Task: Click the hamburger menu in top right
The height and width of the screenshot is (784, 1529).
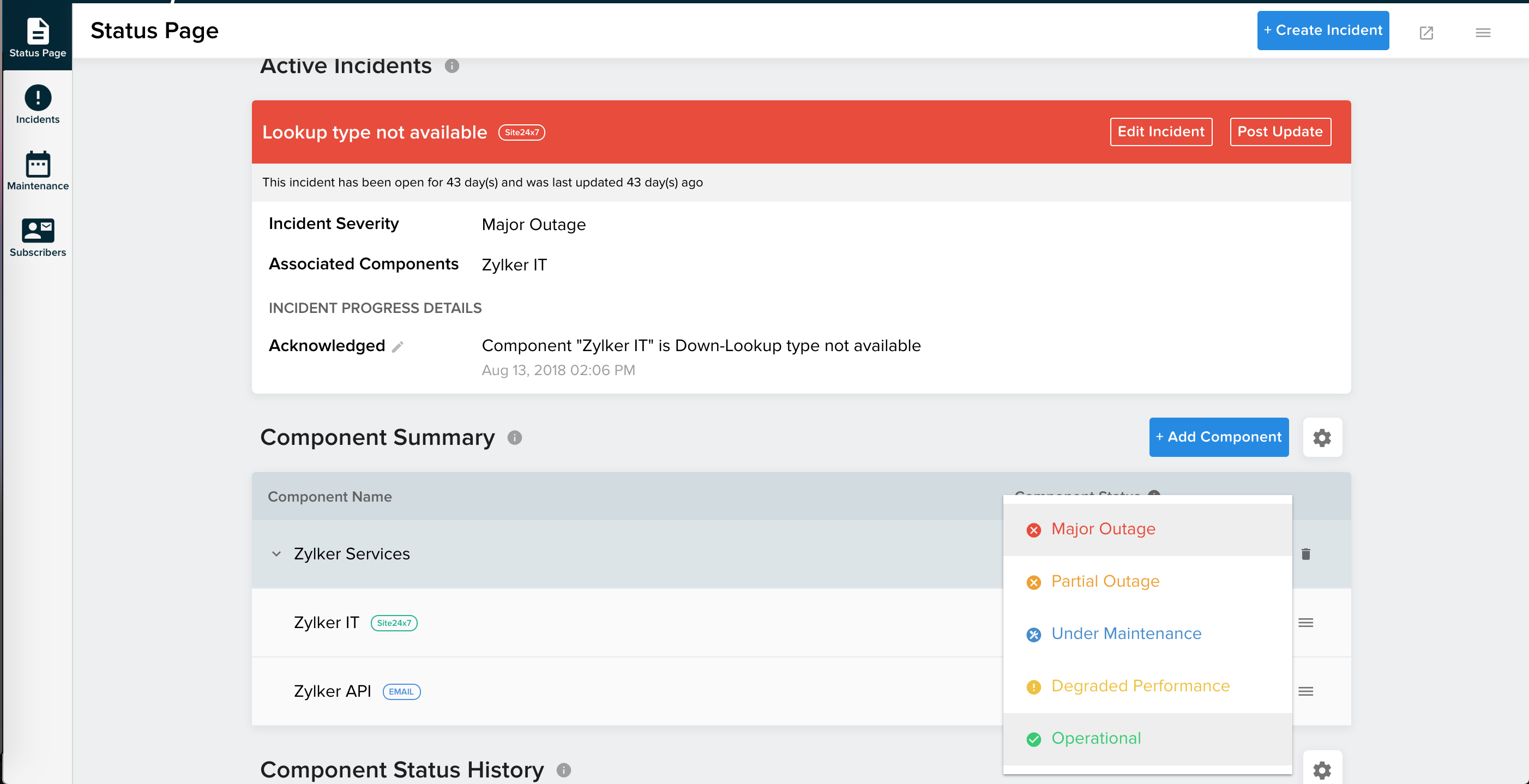Action: click(1484, 30)
